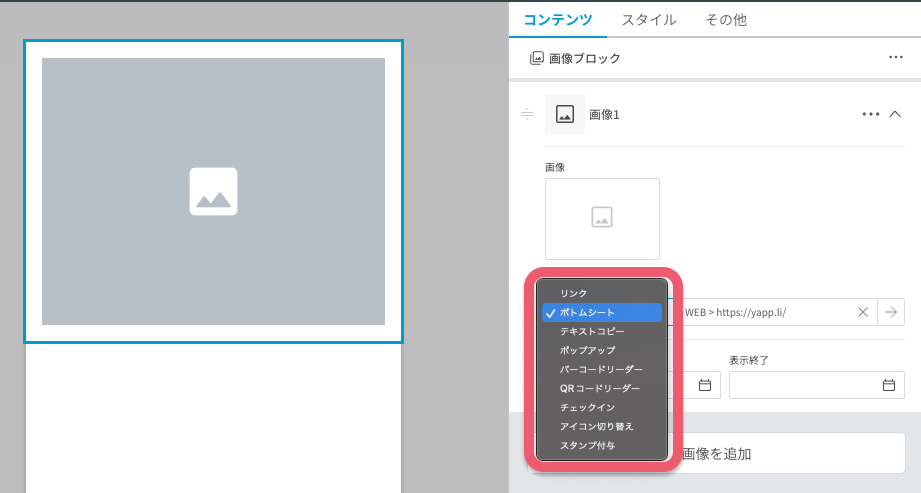Select リンク from the dropdown list

(x=602, y=293)
